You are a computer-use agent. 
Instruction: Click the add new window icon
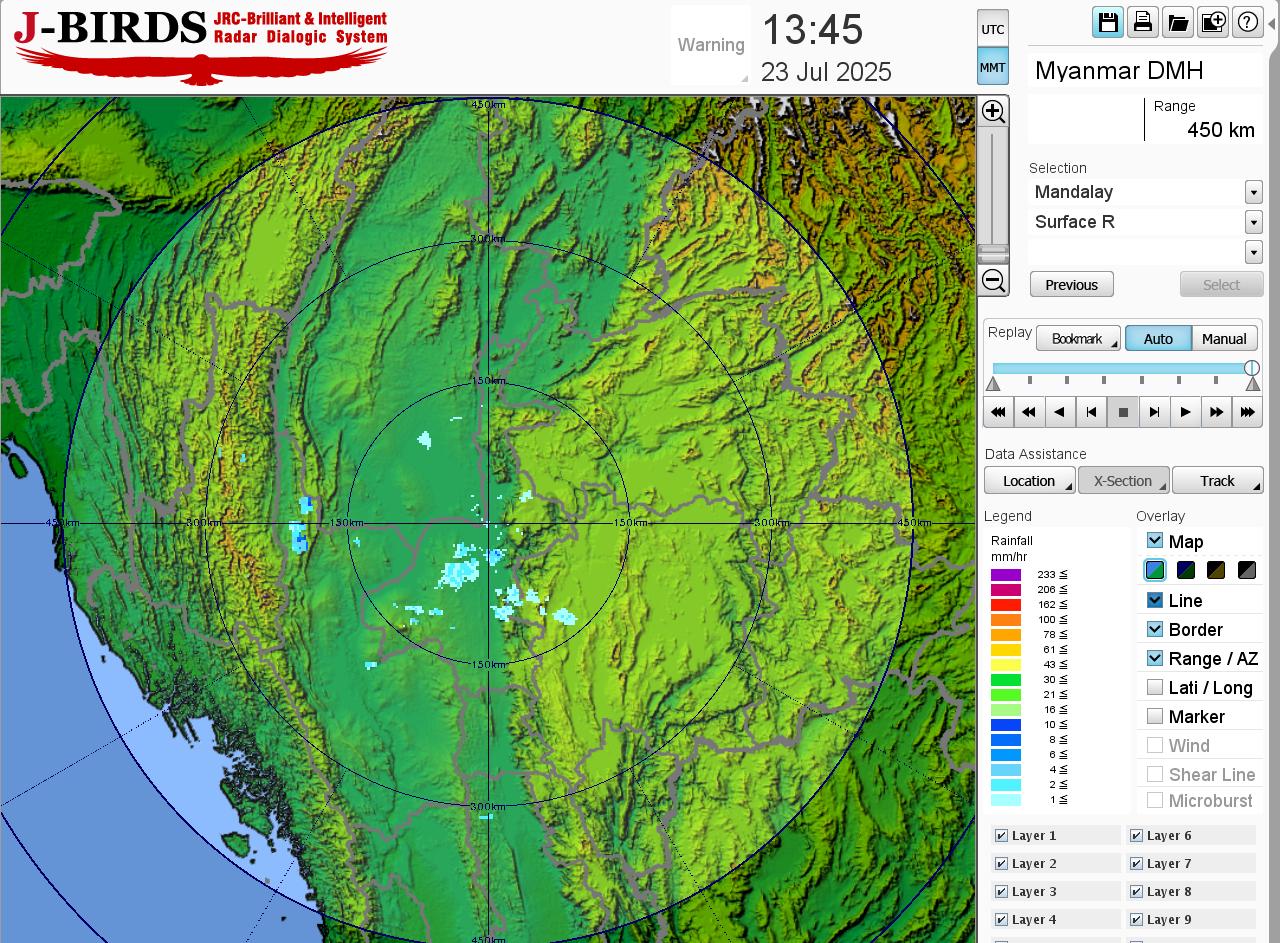coord(1213,22)
